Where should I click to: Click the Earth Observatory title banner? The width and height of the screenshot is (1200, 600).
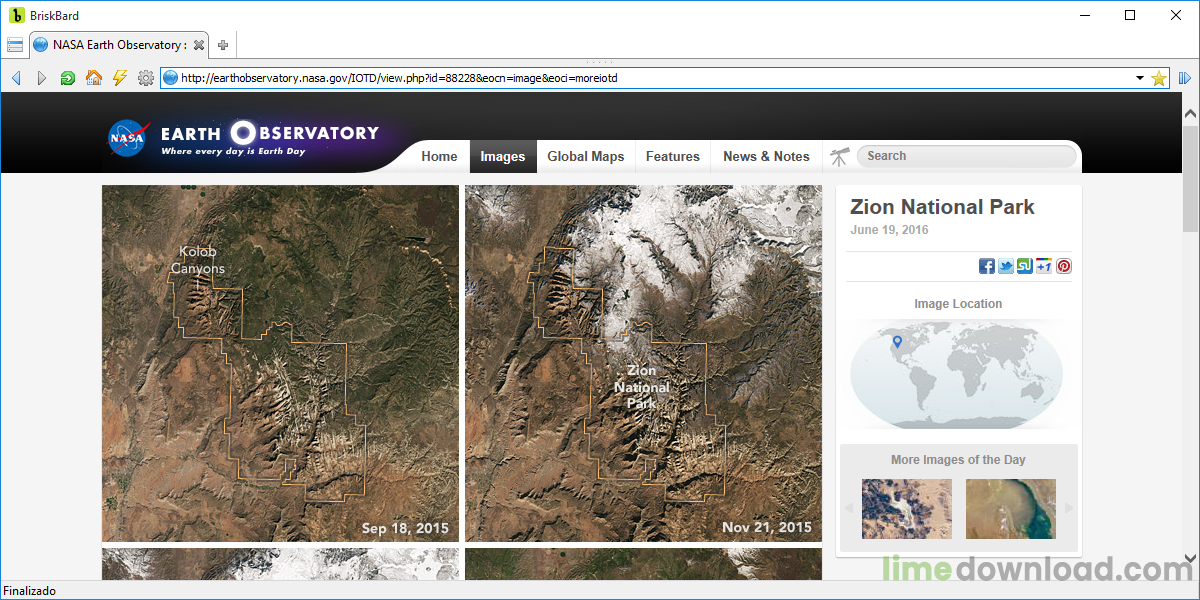270,139
